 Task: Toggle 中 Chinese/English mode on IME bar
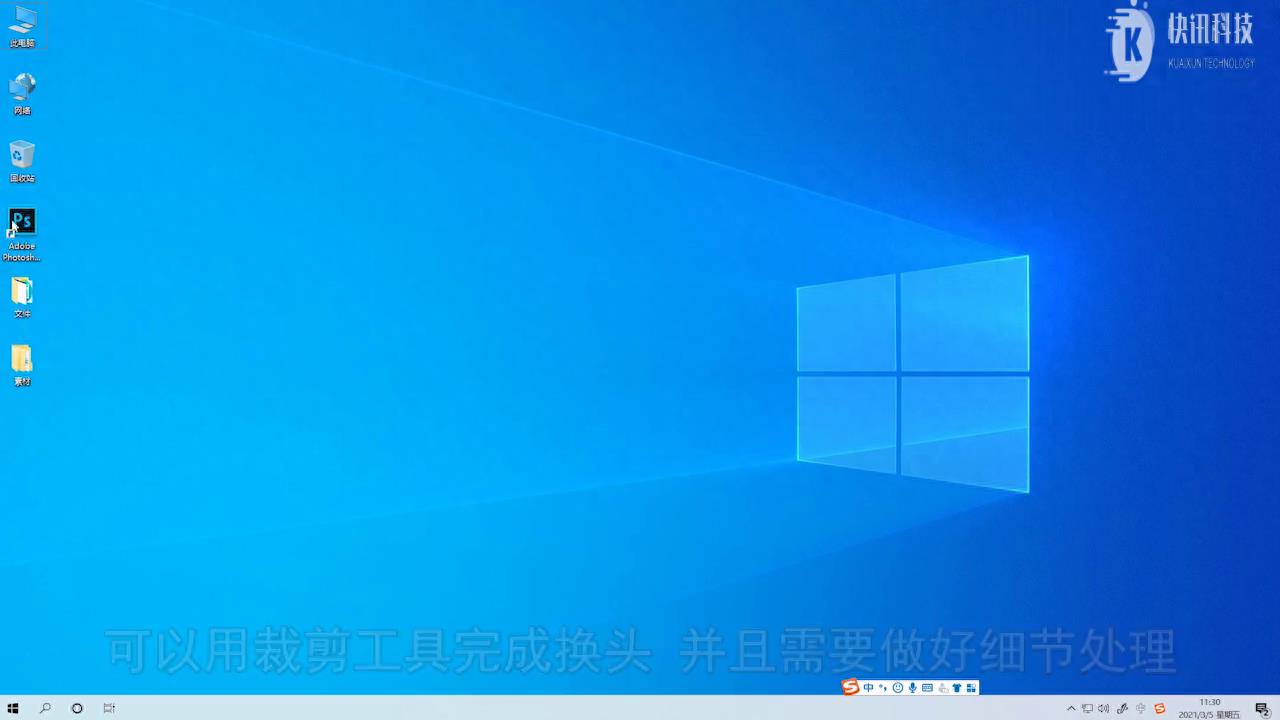(868, 688)
